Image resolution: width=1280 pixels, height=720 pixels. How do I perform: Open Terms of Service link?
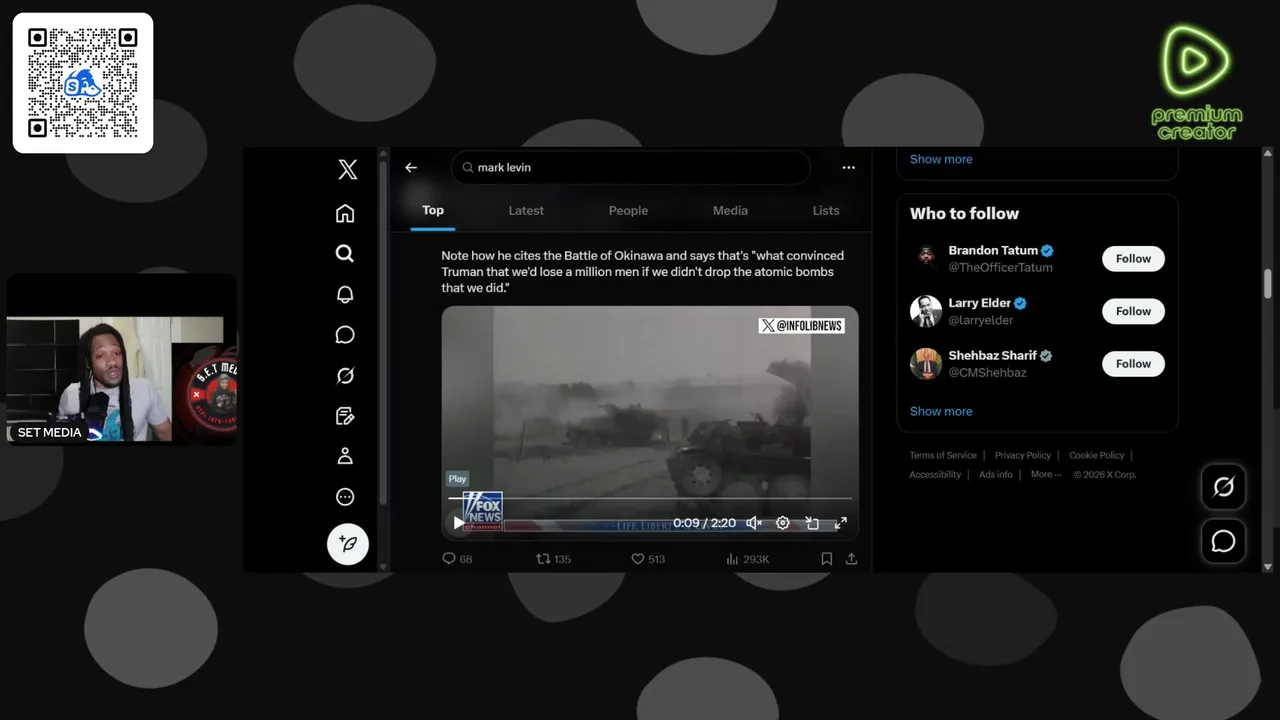[943, 455]
